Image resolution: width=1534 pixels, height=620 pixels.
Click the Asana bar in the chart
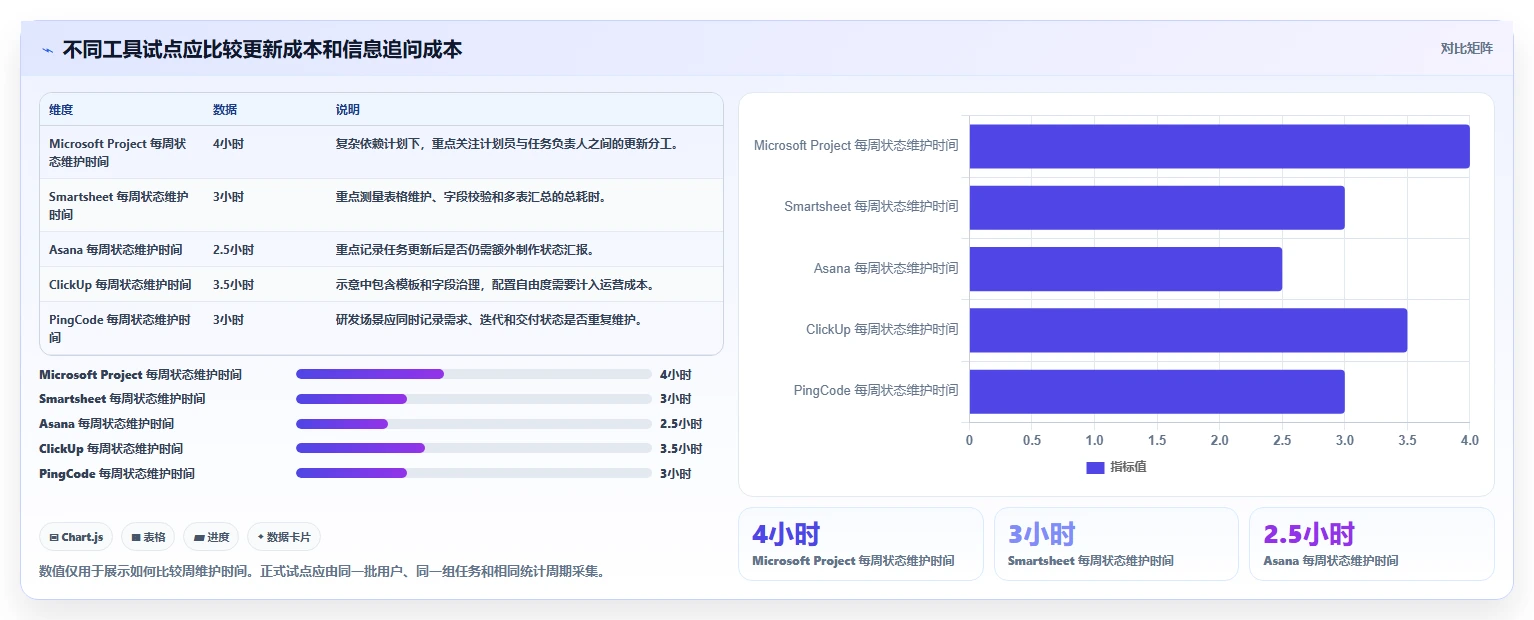click(x=1125, y=269)
